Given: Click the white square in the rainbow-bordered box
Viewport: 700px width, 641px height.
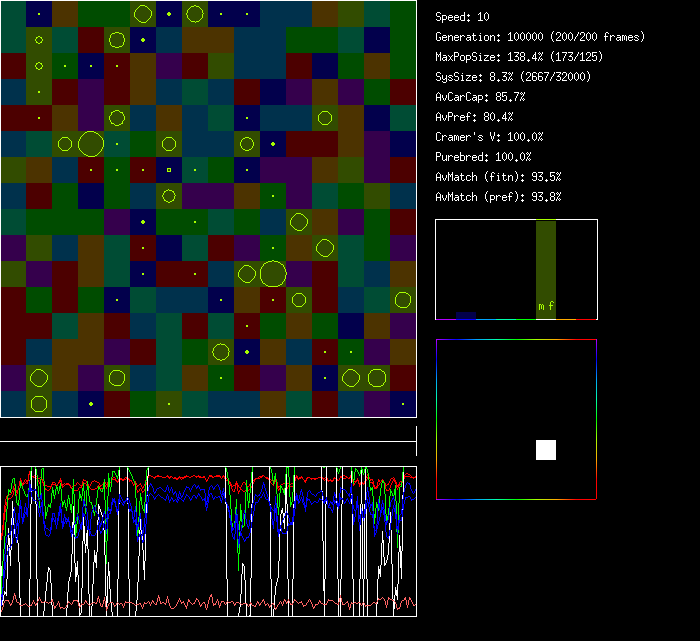Looking at the screenshot, I should click(x=546, y=450).
